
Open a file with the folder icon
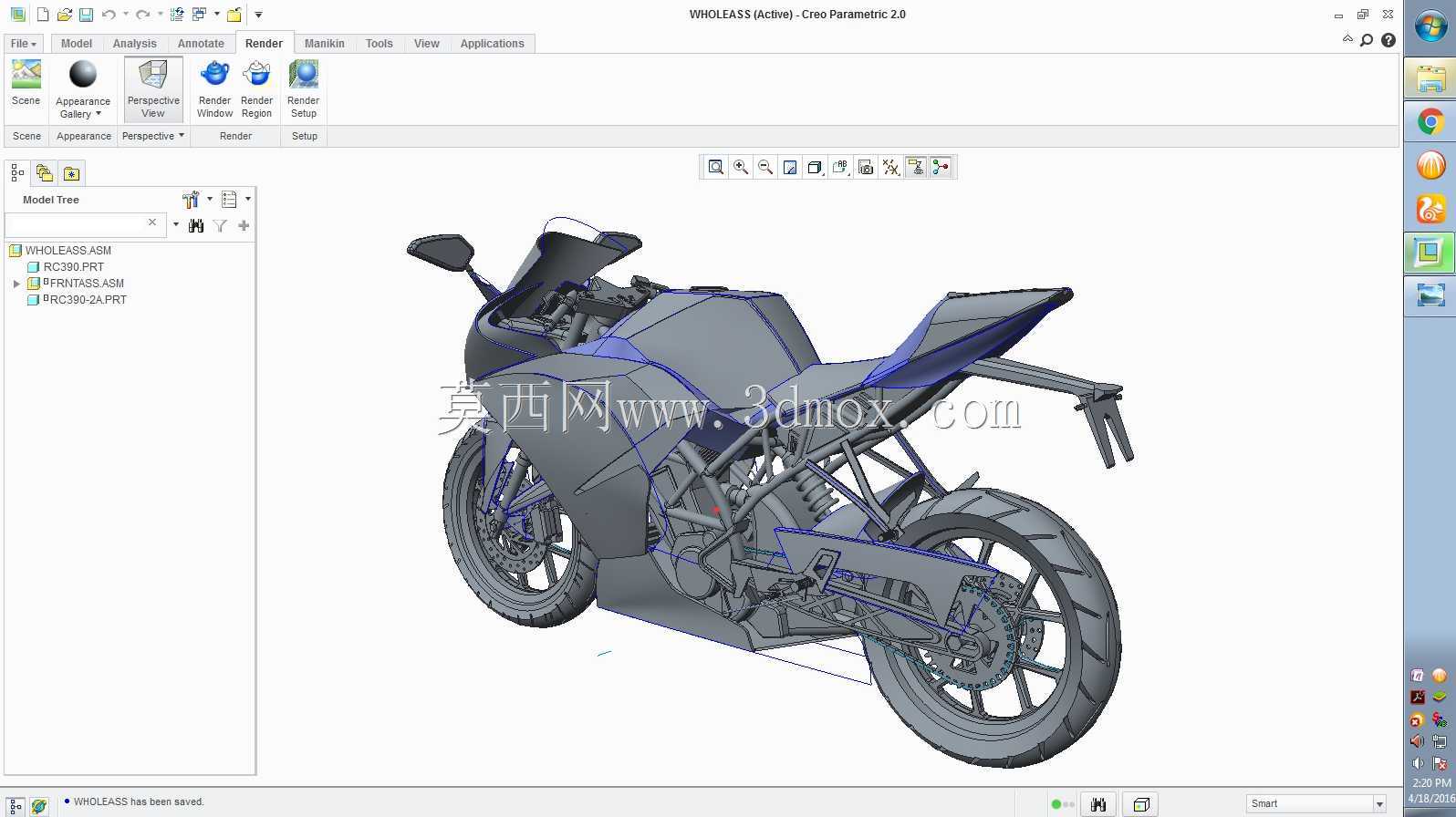64,15
